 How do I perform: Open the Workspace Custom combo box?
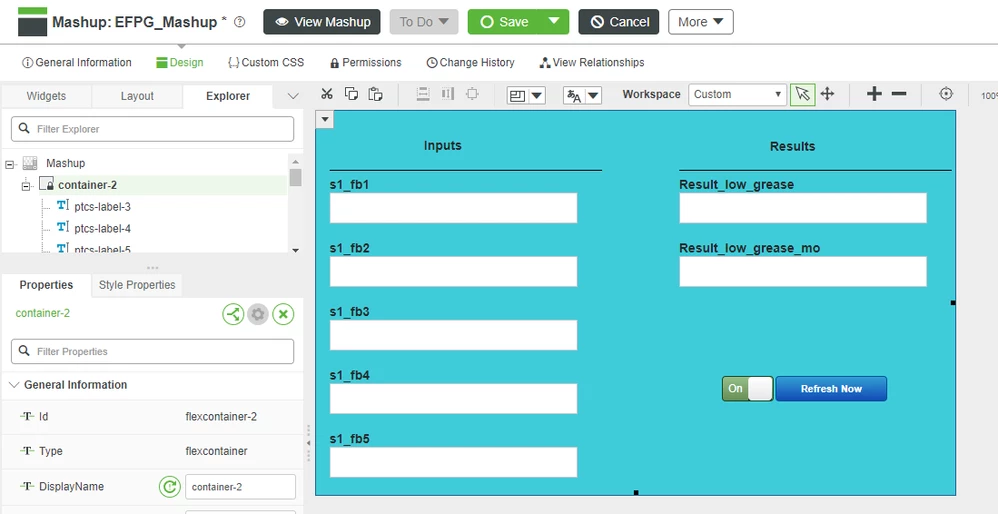(738, 95)
